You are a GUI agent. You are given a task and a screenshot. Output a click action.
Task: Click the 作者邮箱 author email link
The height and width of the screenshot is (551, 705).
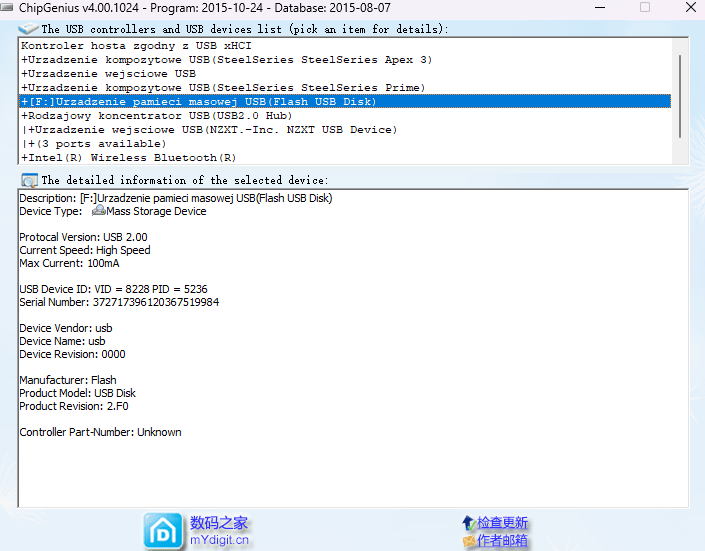pyautogui.click(x=502, y=540)
